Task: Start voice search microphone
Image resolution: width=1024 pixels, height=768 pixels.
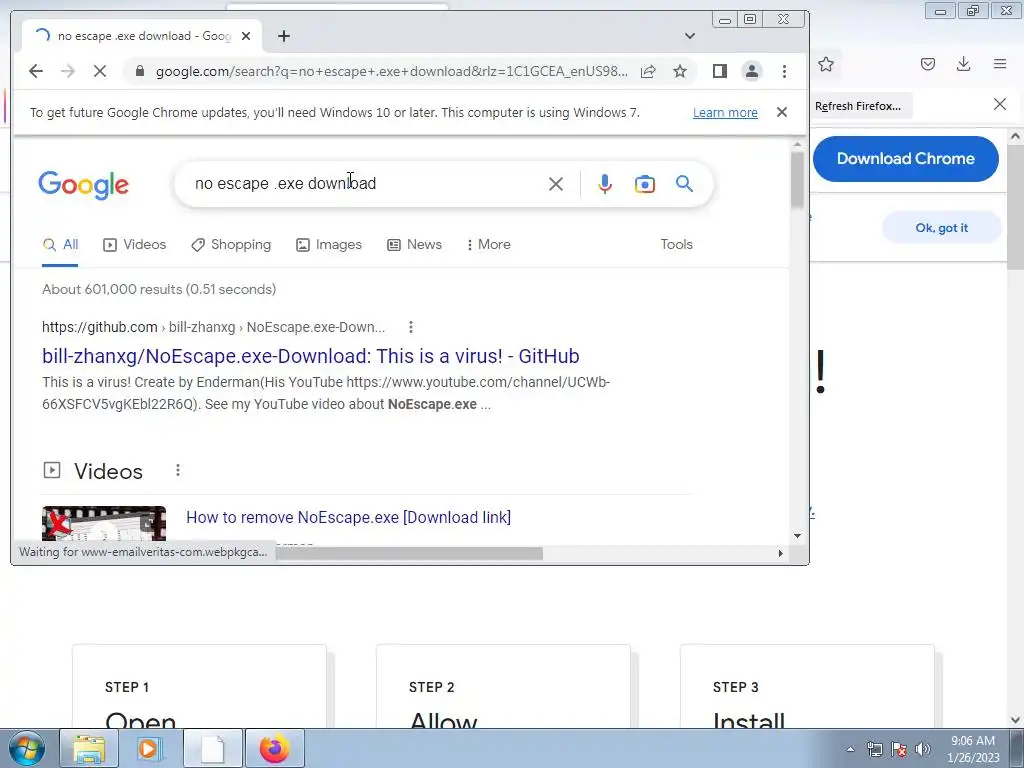Action: pyautogui.click(x=605, y=184)
